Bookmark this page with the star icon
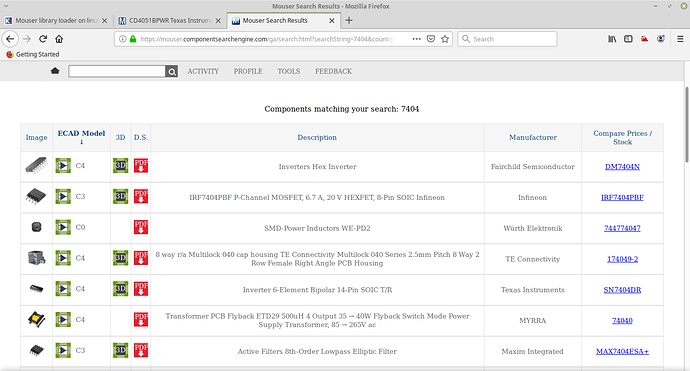This screenshot has height=371, width=690. coord(445,39)
